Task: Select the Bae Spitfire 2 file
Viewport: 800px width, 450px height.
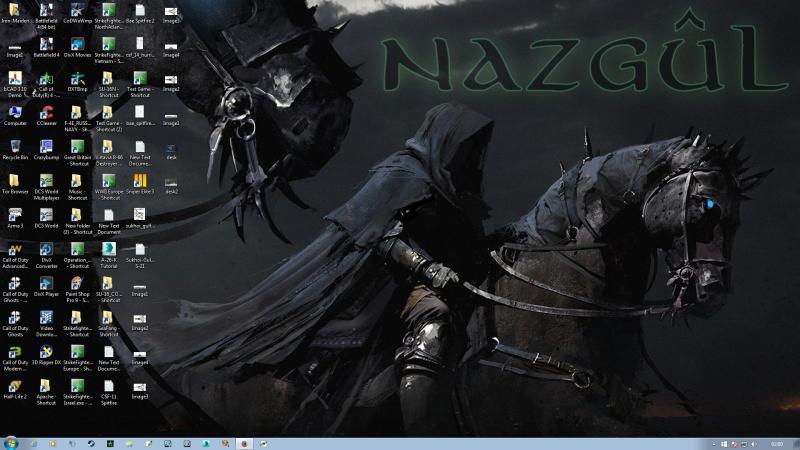Action: [140, 14]
